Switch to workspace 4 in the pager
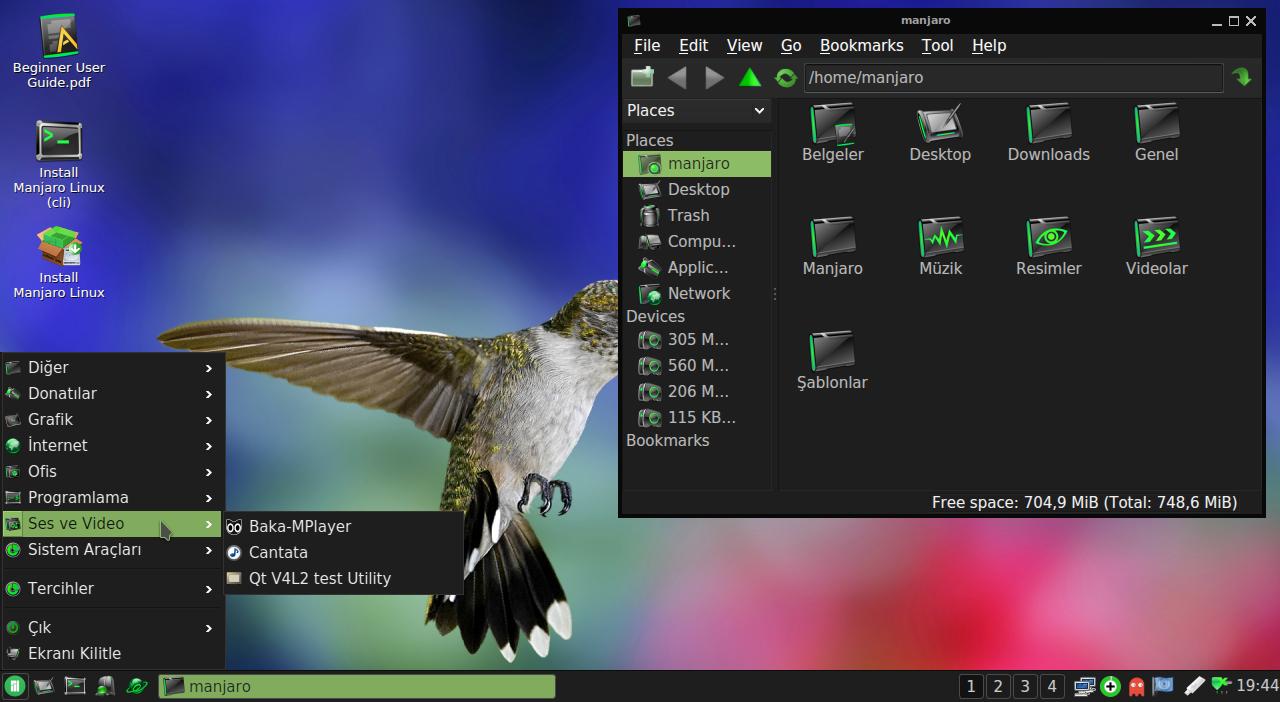 pyautogui.click(x=1052, y=686)
